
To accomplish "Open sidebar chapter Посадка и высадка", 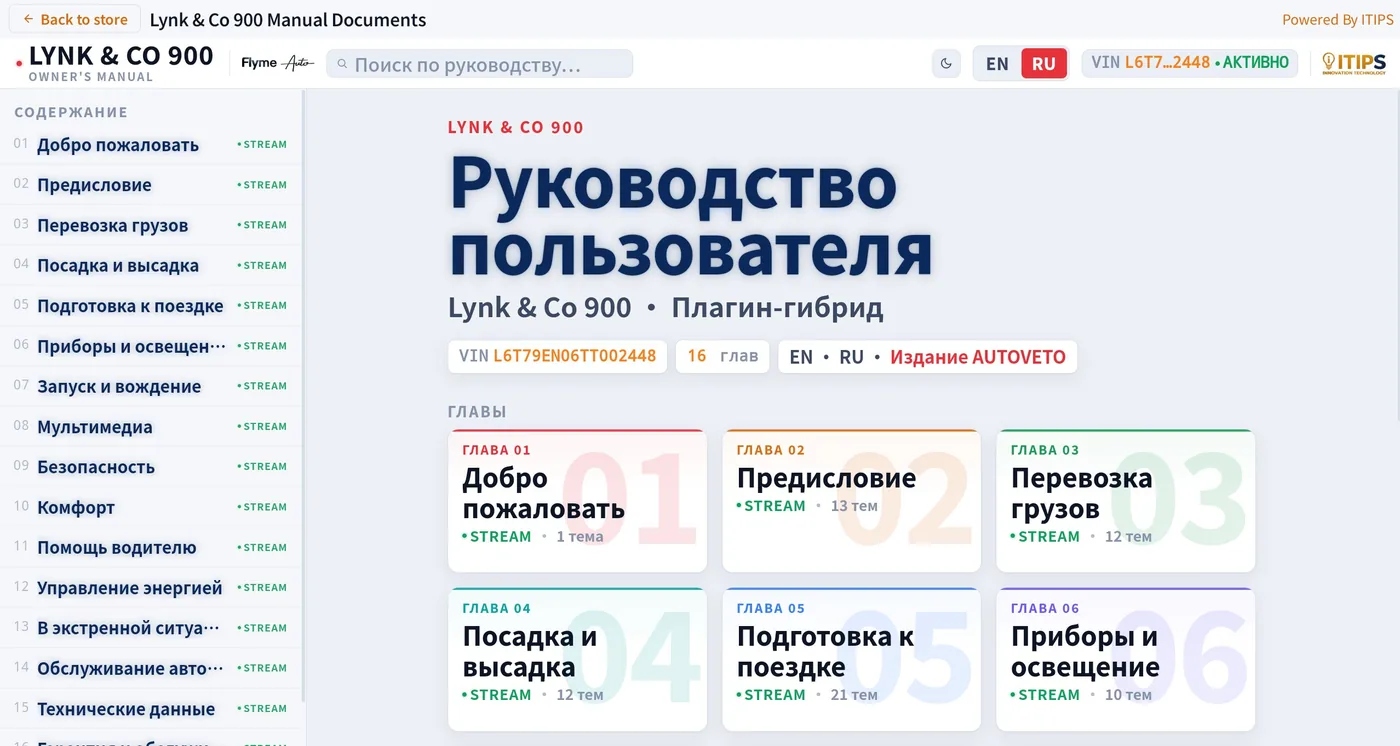I will click(x=151, y=265).
